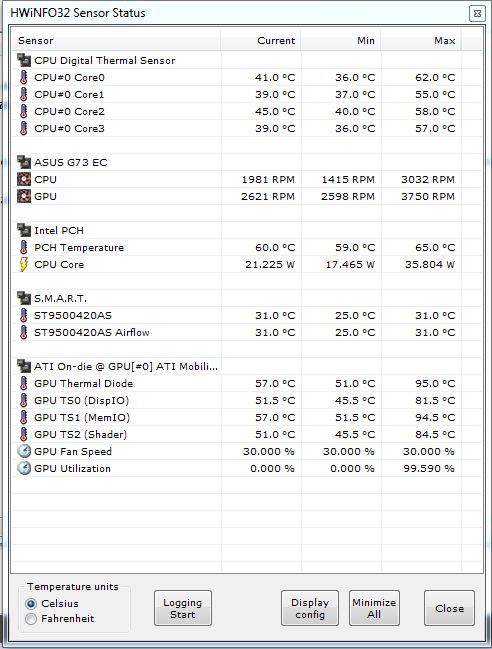Click the S.M.A.R.T. group chip icon

tap(24, 298)
